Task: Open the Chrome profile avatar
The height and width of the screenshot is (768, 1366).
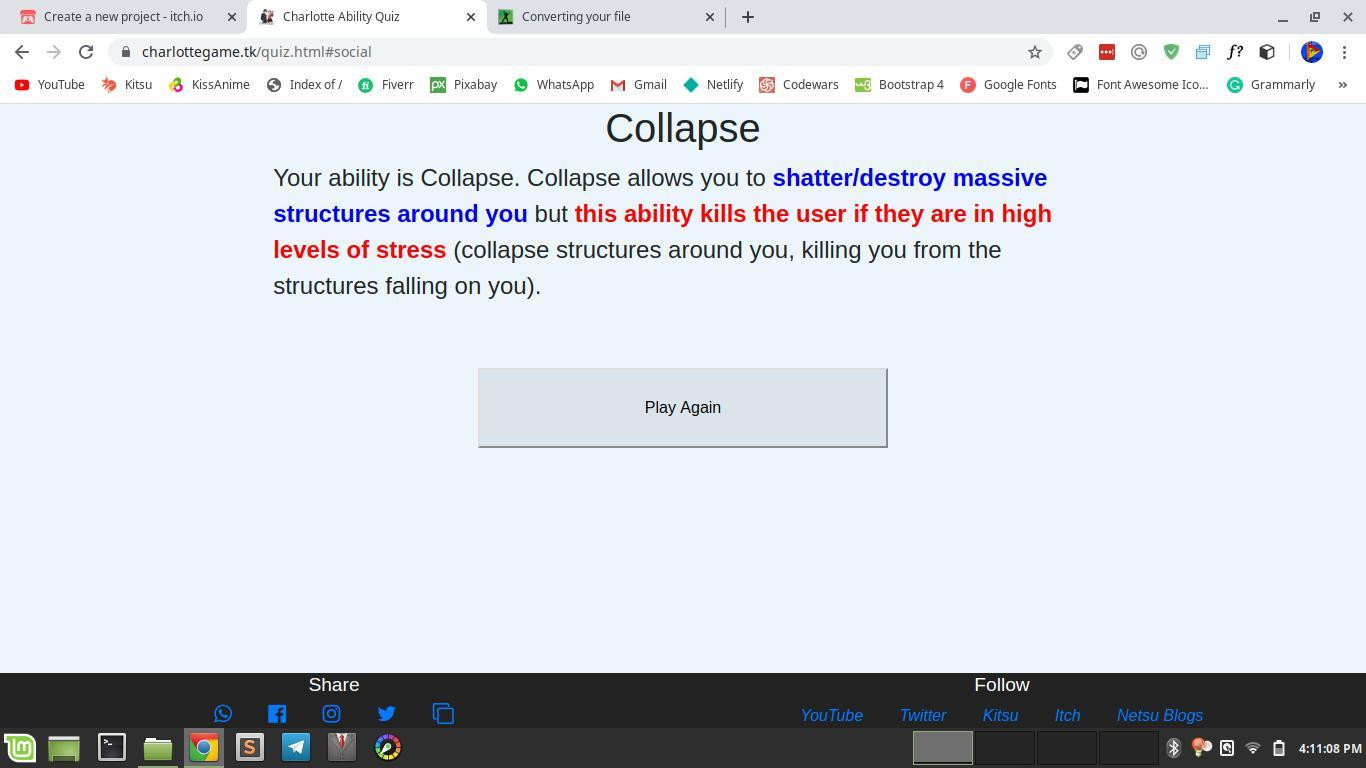Action: point(1312,52)
